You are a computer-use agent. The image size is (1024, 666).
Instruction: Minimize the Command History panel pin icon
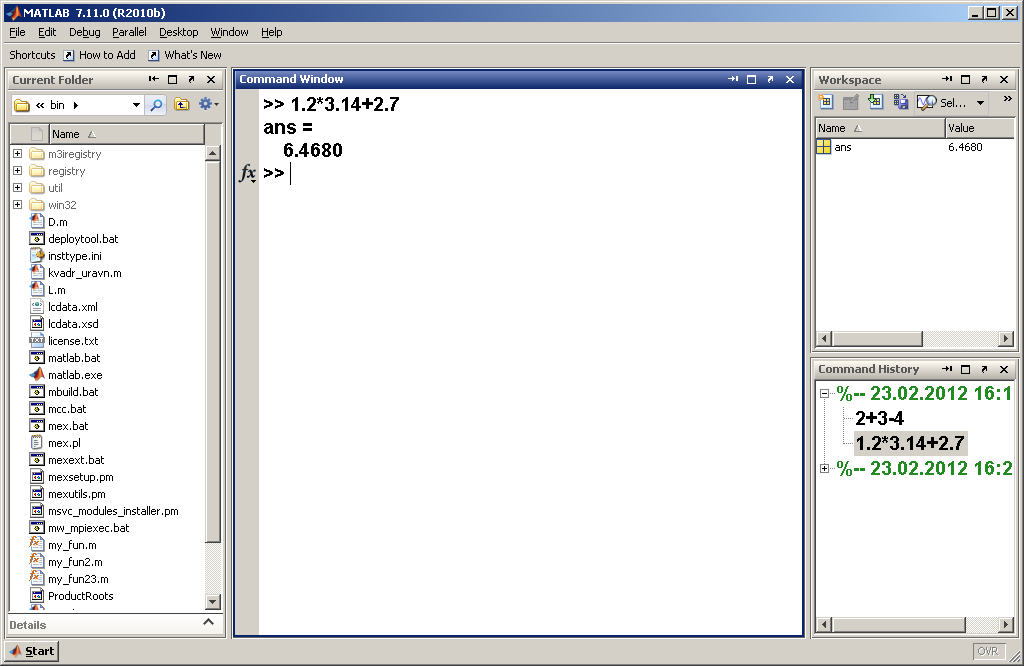point(947,370)
